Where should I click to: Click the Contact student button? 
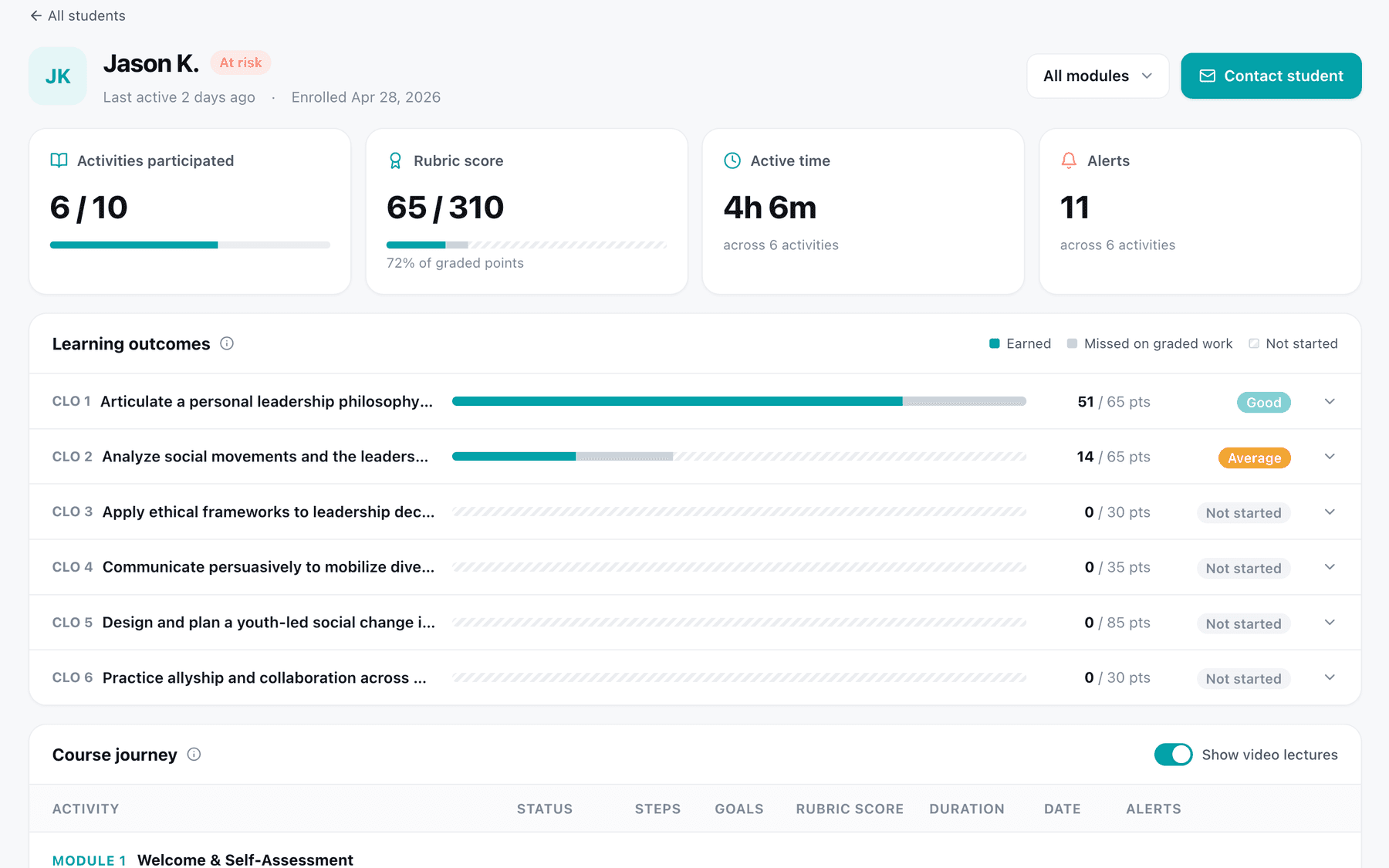[1271, 76]
